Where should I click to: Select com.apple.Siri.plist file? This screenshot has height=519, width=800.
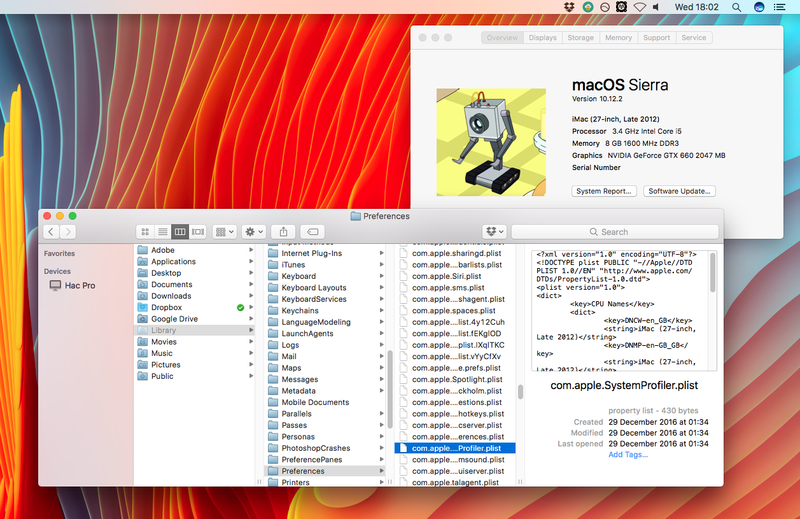click(x=455, y=276)
